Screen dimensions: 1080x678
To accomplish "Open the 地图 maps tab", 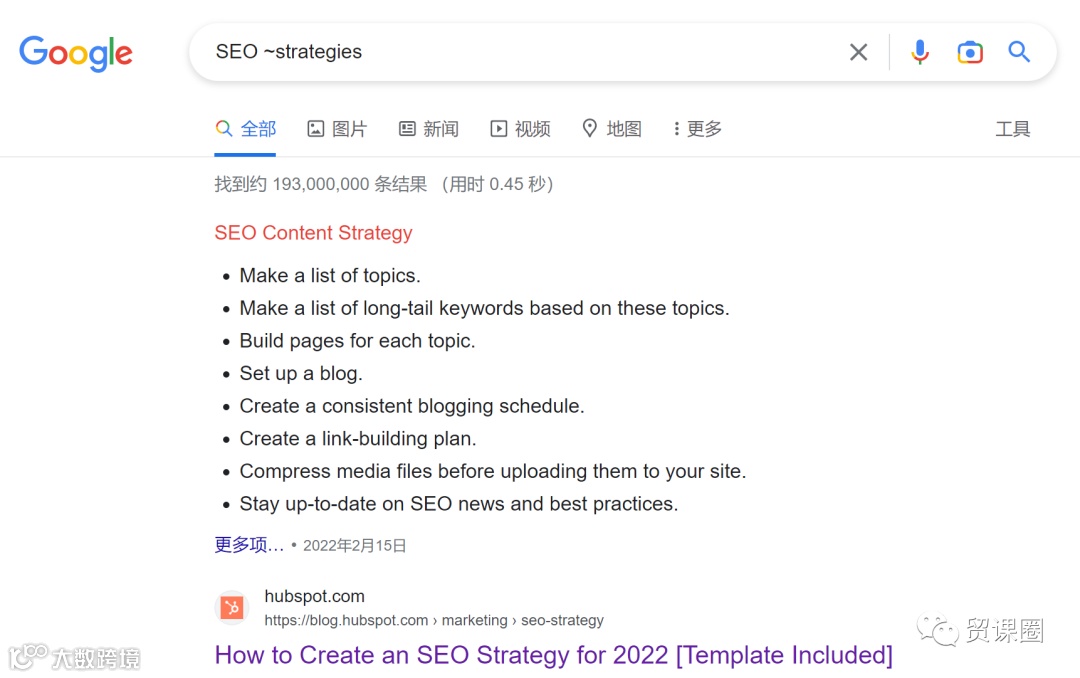I will pyautogui.click(x=612, y=129).
